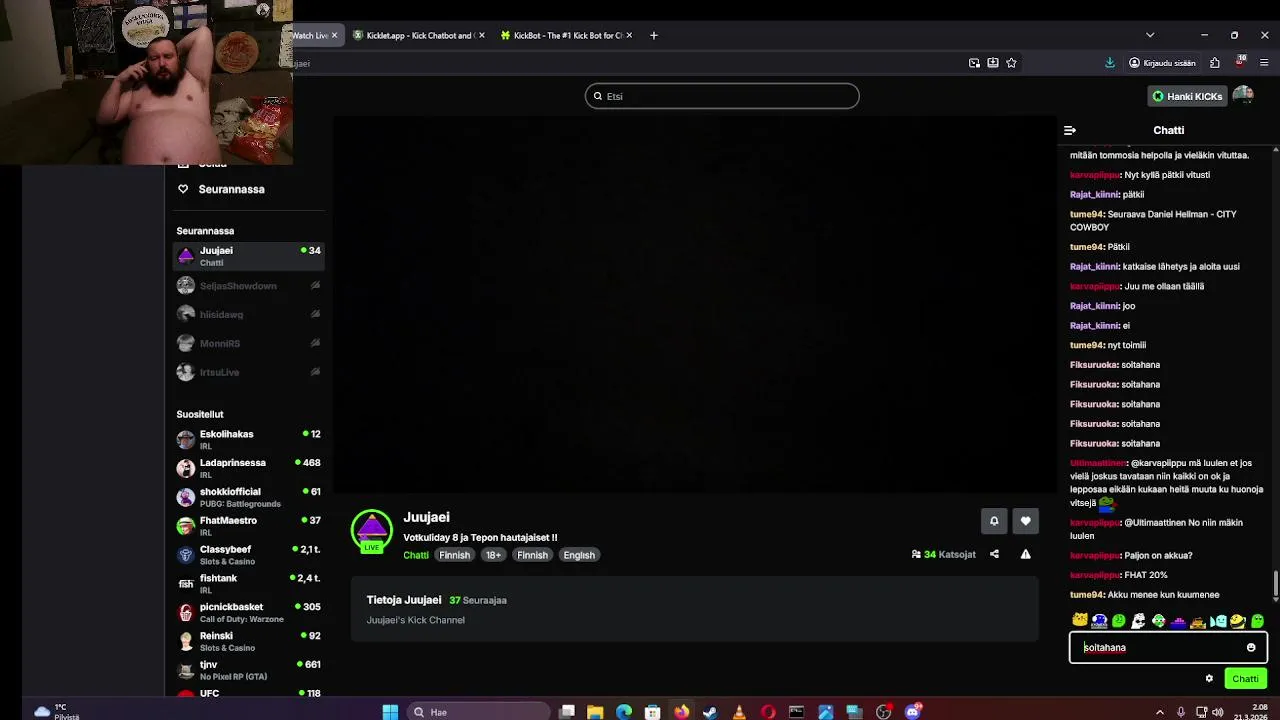
Task: Open recommended channel FhatMaestro
Action: click(248, 526)
